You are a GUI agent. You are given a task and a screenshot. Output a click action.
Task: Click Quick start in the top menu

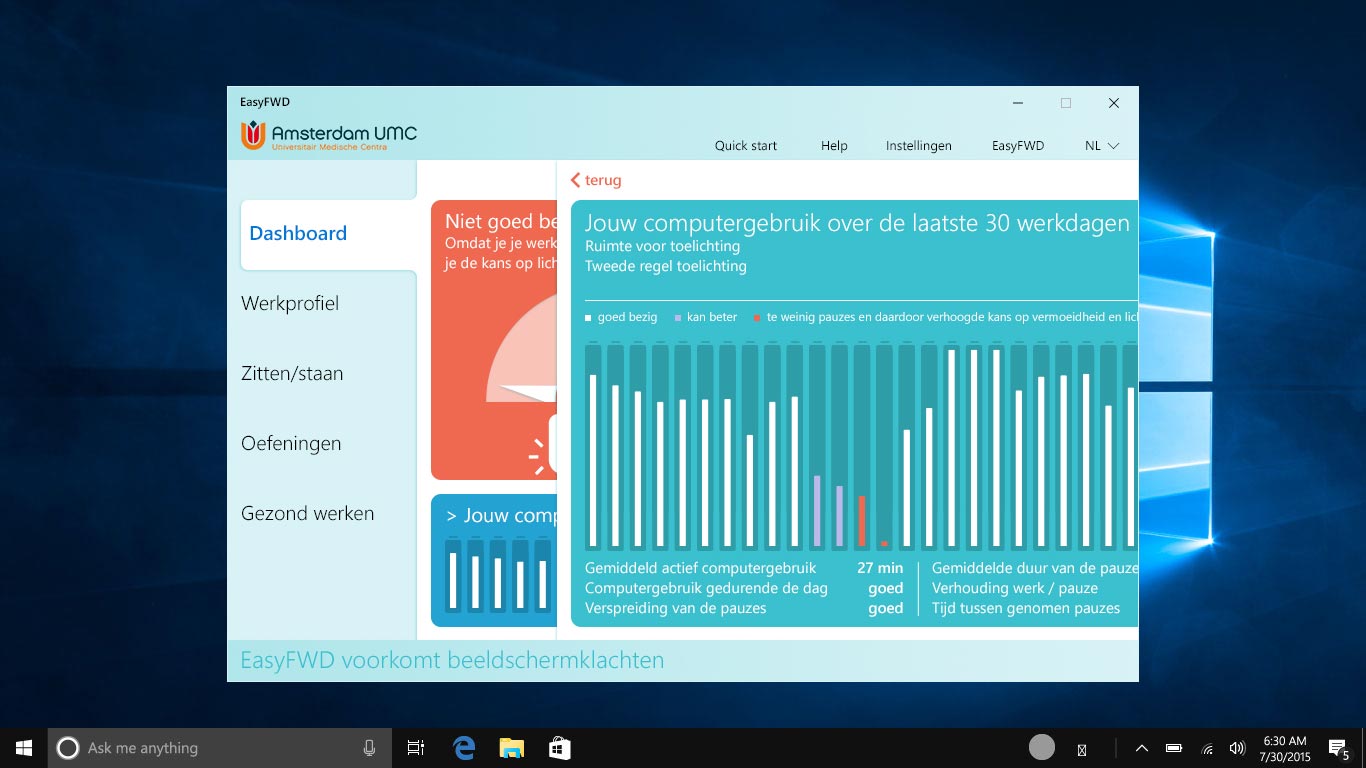click(745, 146)
